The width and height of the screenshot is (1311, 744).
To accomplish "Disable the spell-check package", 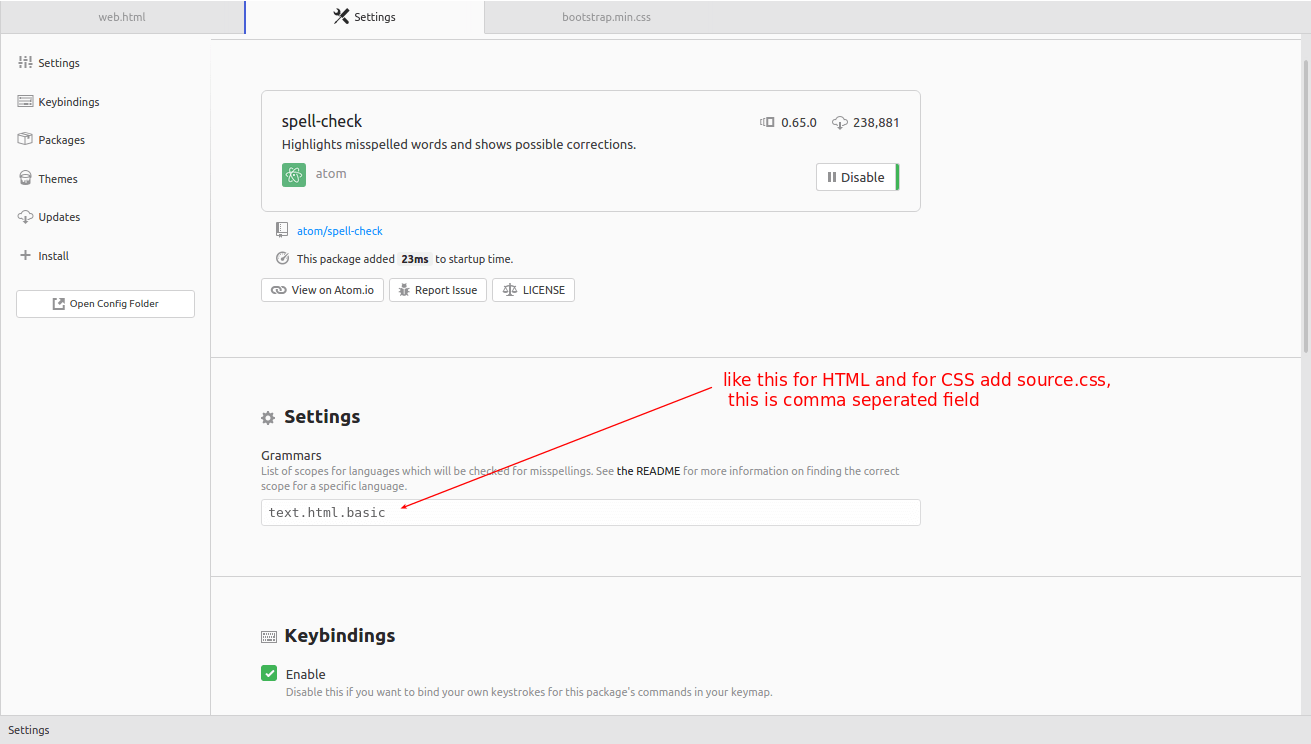I will 857,177.
